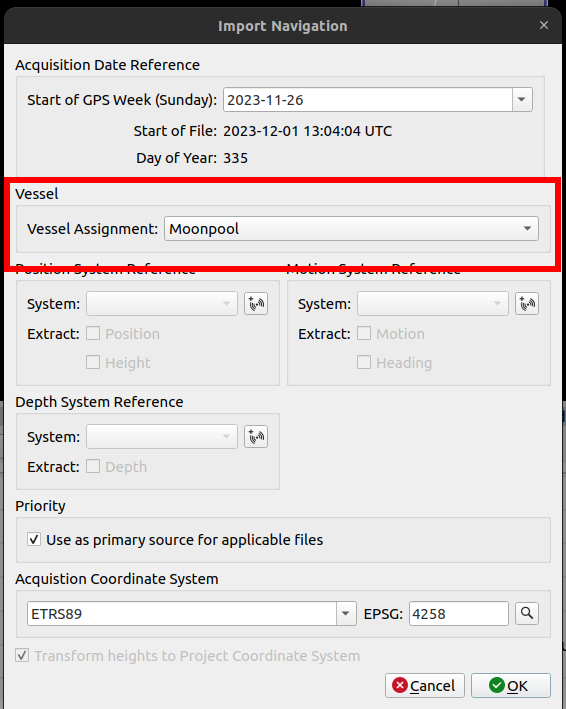Click the EPSG code input field
Viewport: 566px width, 709px height.
[x=459, y=614]
